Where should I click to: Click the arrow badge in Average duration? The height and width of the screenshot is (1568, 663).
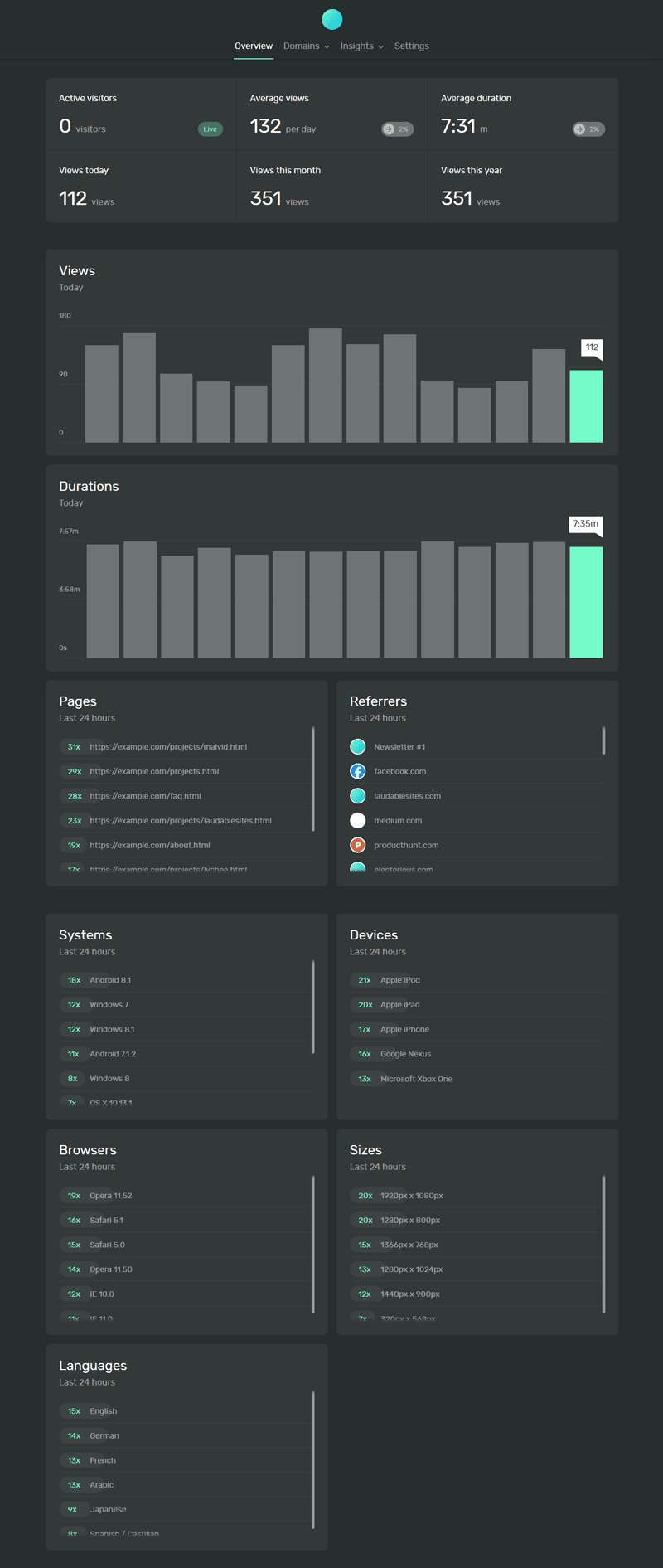click(x=588, y=129)
